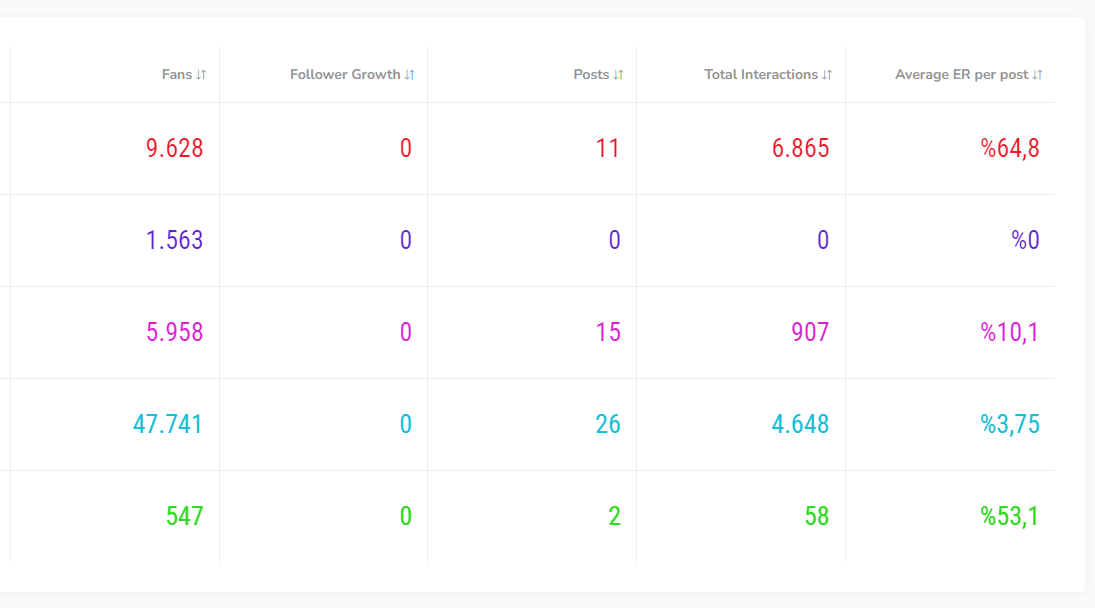
Task: Select the cyan 4.648 interactions cell
Action: tap(800, 425)
